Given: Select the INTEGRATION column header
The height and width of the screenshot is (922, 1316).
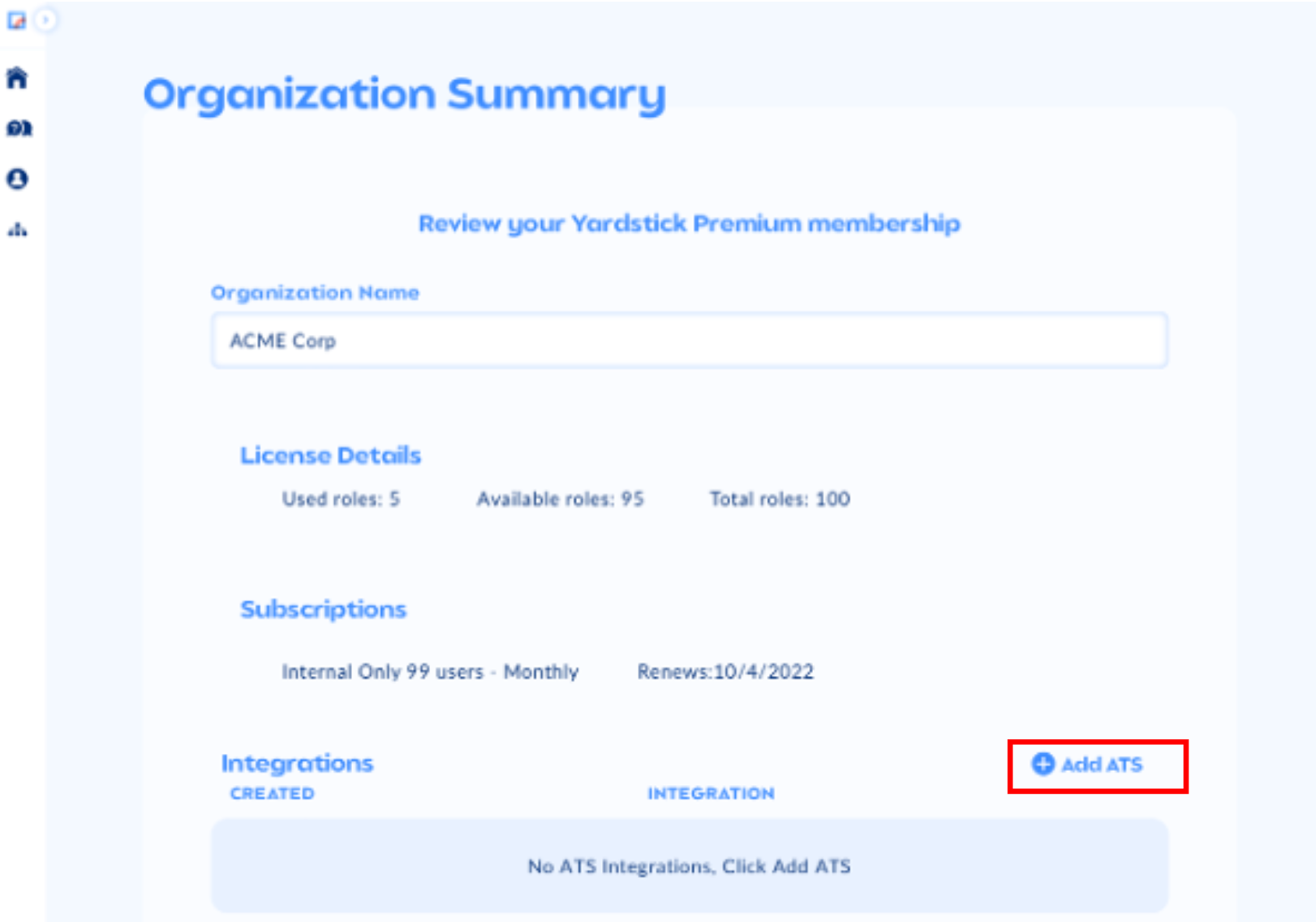Looking at the screenshot, I should point(712,794).
